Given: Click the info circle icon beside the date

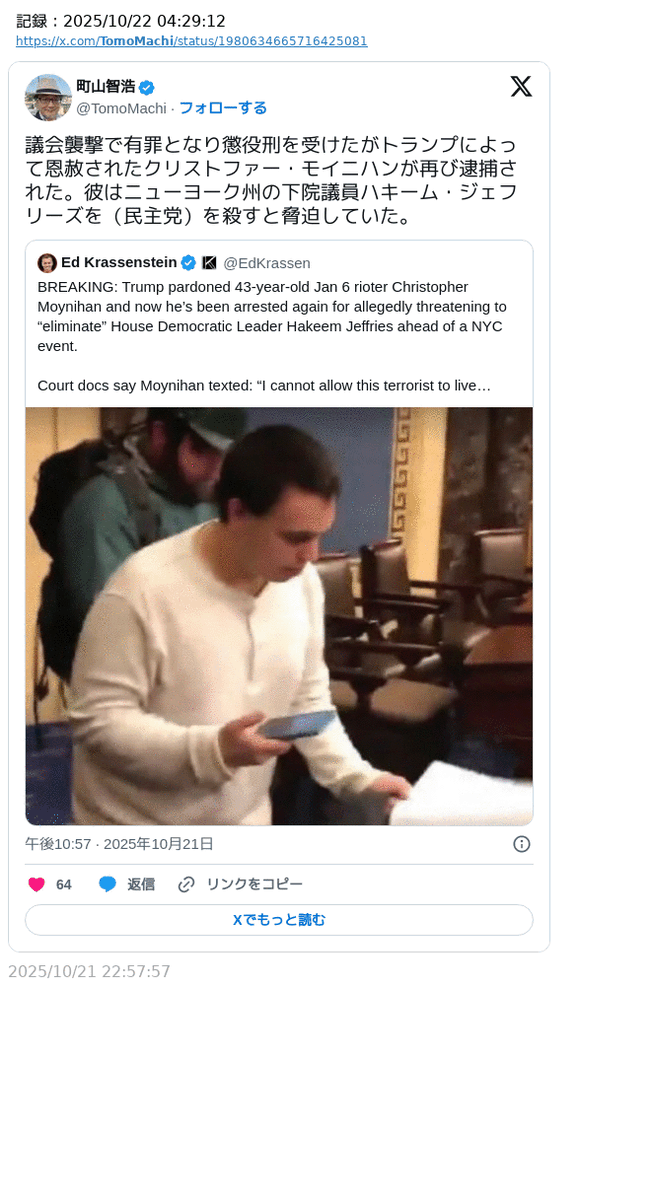Looking at the screenshot, I should [522, 844].
